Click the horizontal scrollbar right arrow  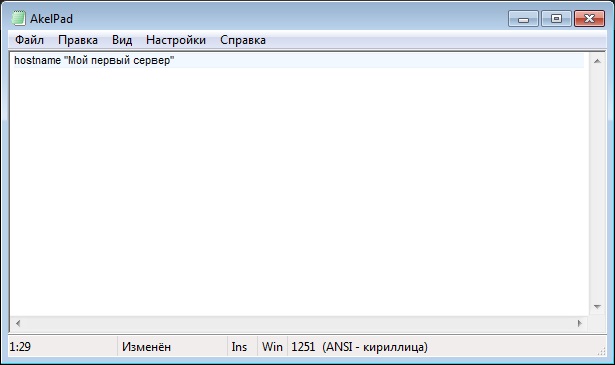(580, 323)
